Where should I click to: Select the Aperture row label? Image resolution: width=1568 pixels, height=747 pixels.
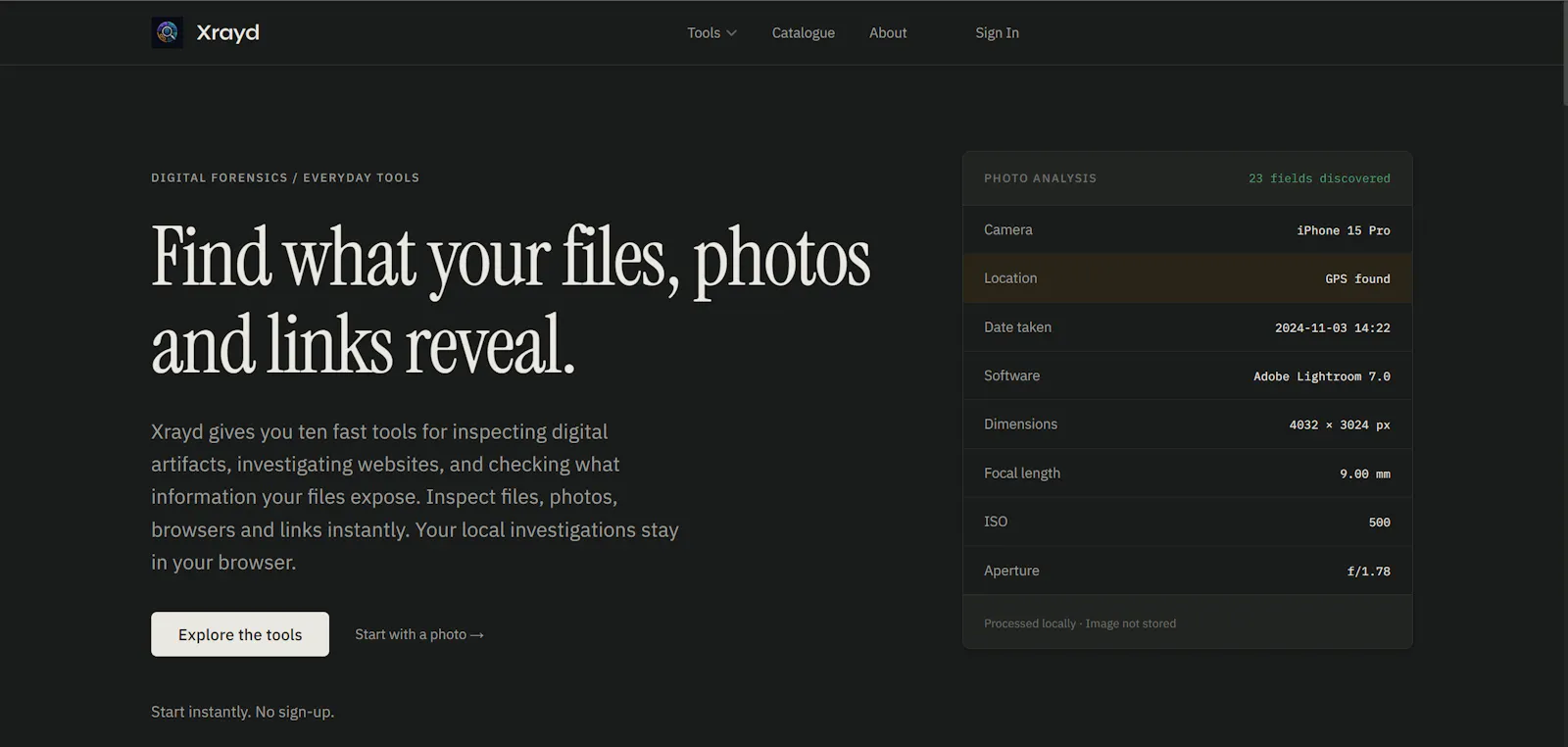(1011, 571)
